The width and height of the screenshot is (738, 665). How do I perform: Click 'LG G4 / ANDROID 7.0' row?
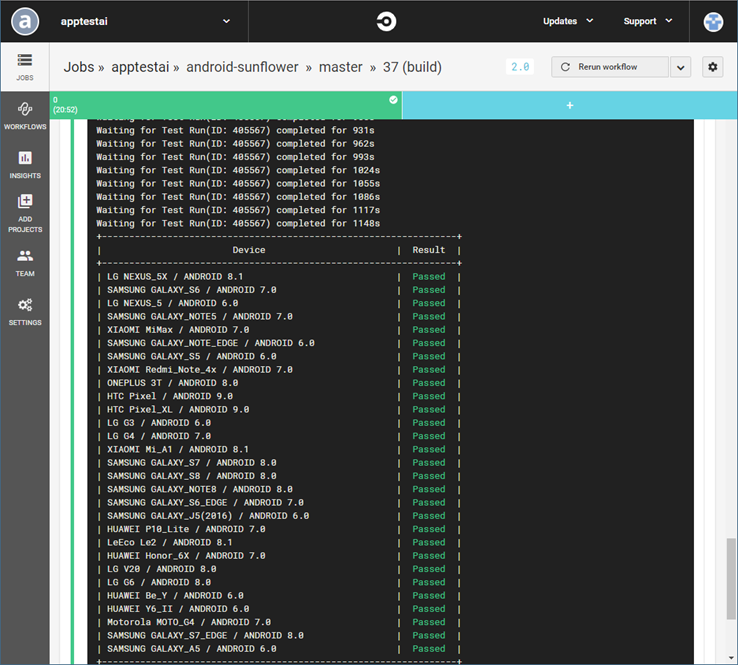(x=279, y=436)
